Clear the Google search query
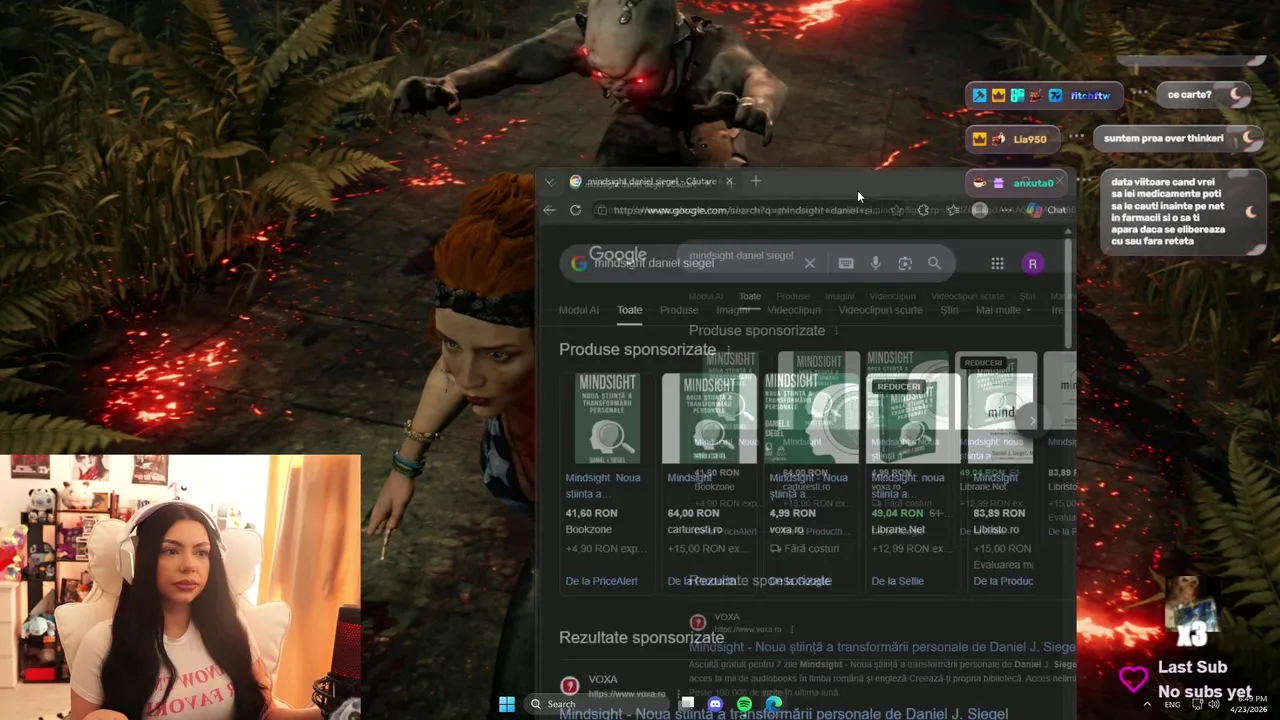 [x=810, y=263]
